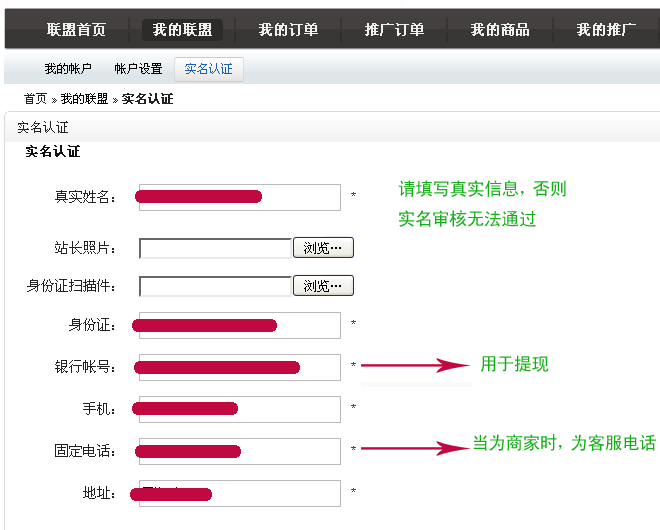Click 浏览 button for 站长照片

coord(323,248)
